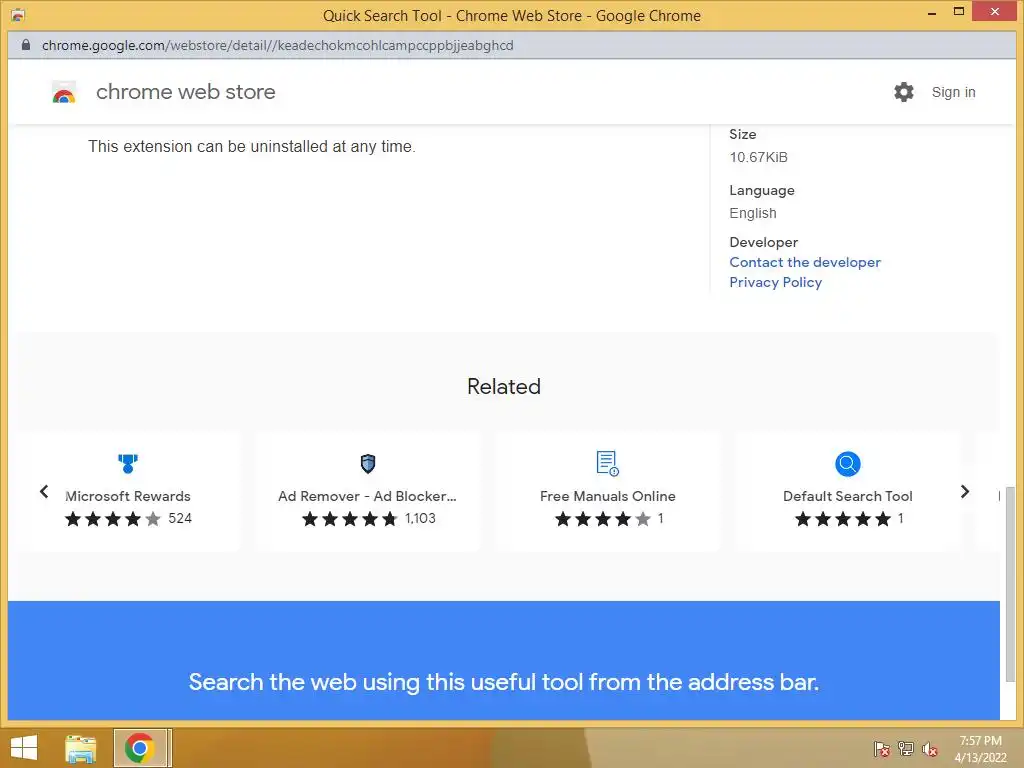Click the lock icon in the address bar
1024x768 pixels.
pos(25,45)
